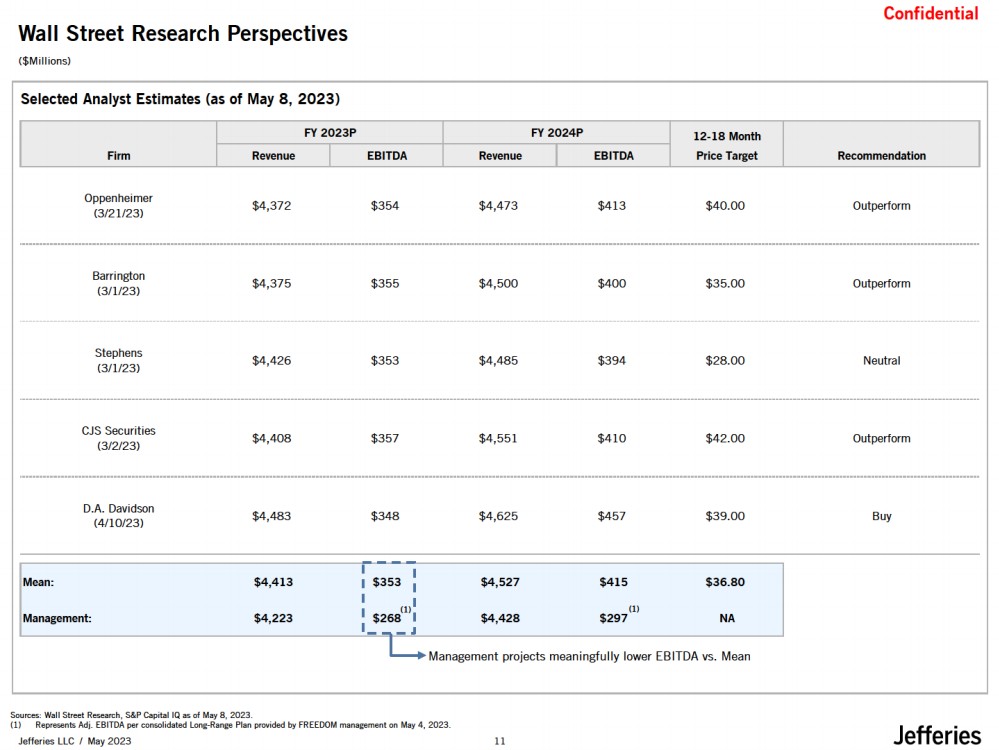Click the Mean EBITDA value $353
This screenshot has width=999, height=750.
(x=386, y=582)
